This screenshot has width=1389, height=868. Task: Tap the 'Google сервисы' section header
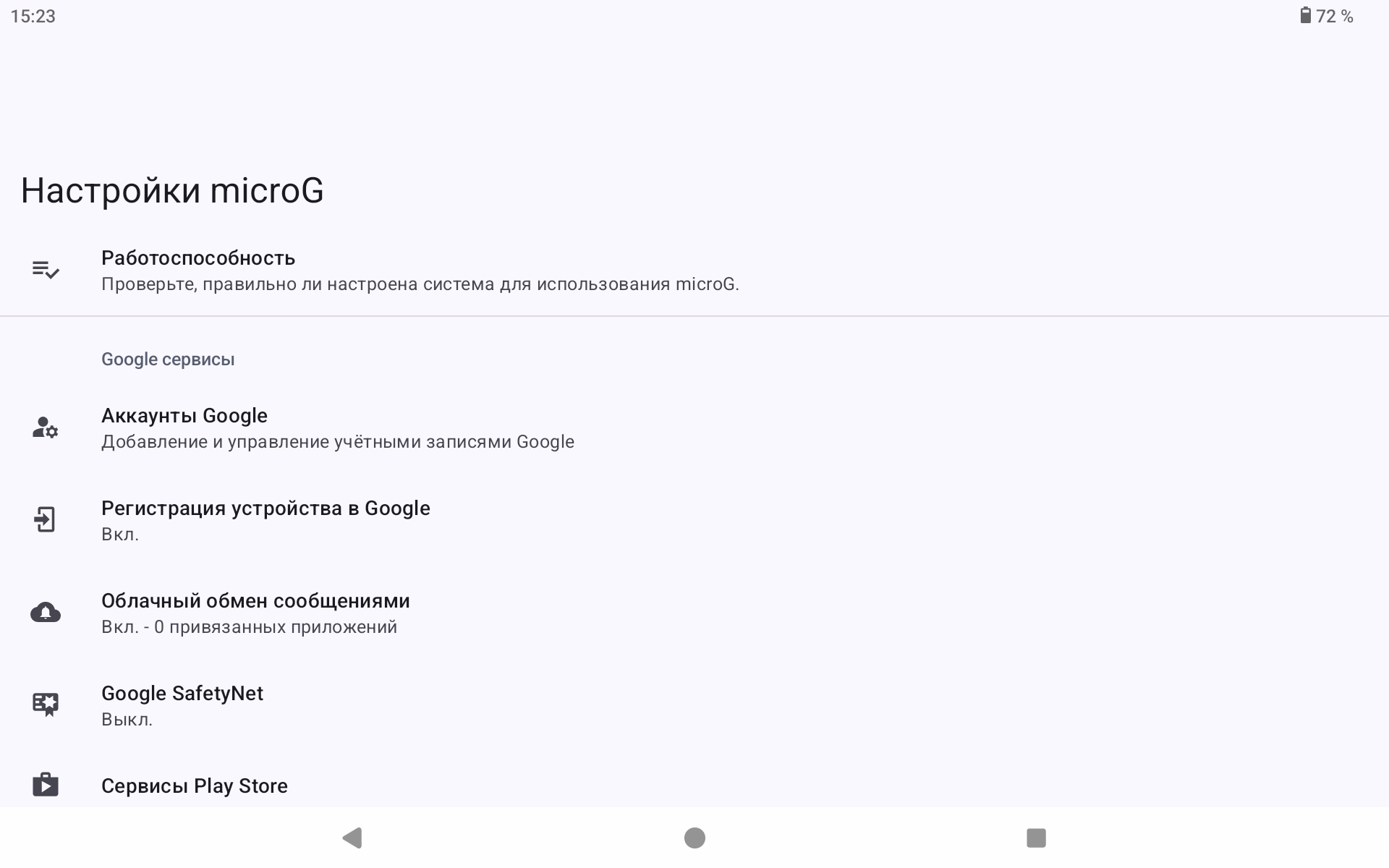click(x=168, y=359)
